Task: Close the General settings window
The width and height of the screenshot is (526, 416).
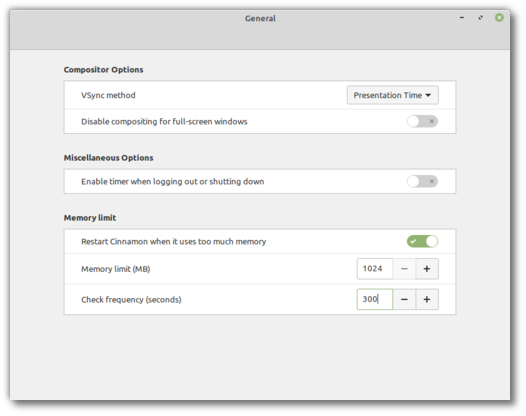Action: click(499, 17)
